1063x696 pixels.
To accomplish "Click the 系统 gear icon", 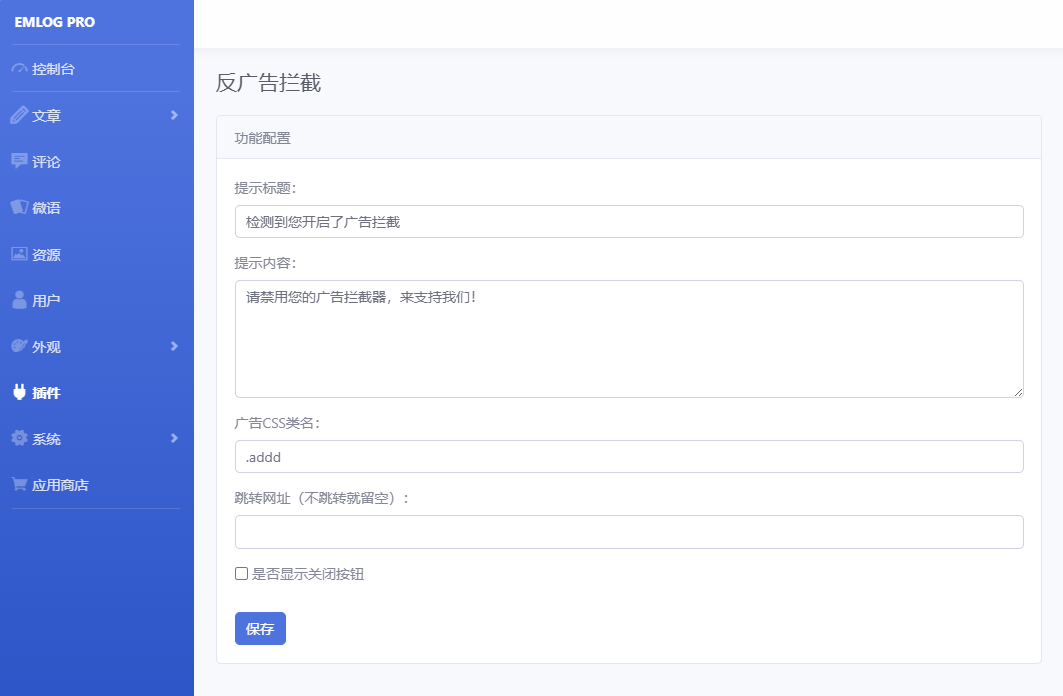I will [19, 438].
